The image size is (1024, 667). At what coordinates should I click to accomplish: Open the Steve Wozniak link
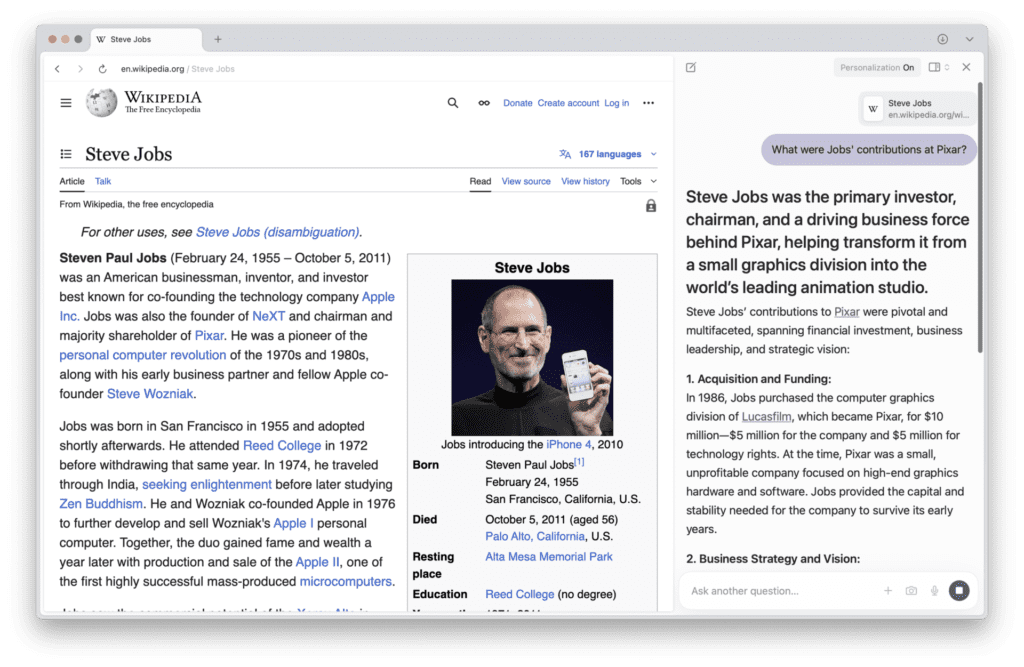(150, 394)
